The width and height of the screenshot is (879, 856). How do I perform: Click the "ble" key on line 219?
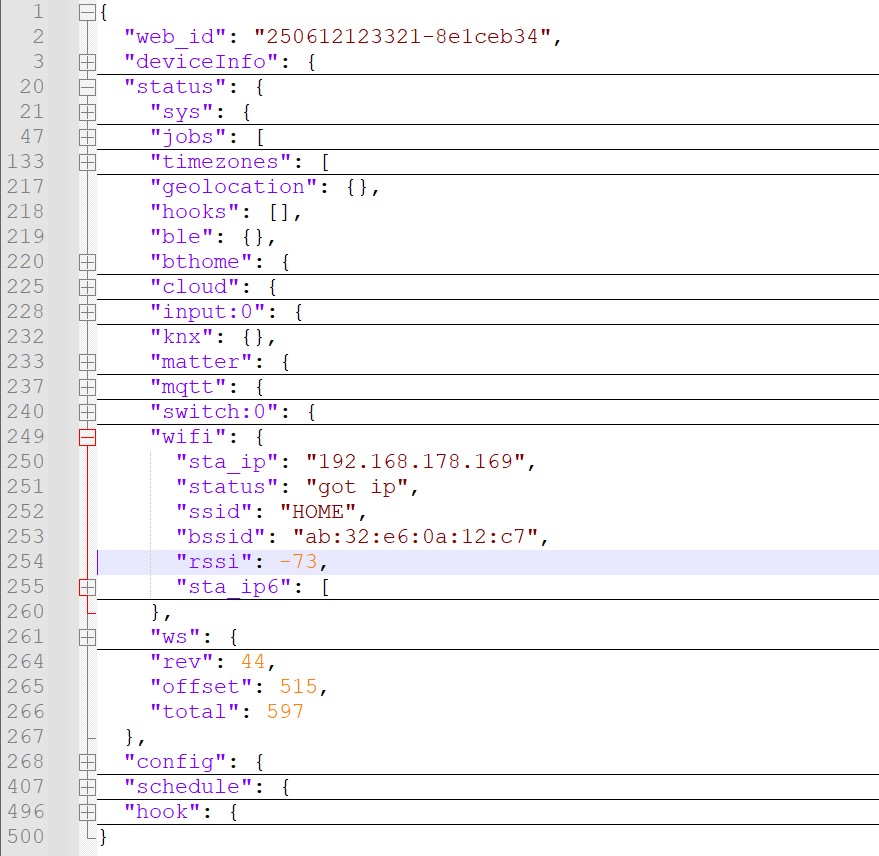pos(182,237)
